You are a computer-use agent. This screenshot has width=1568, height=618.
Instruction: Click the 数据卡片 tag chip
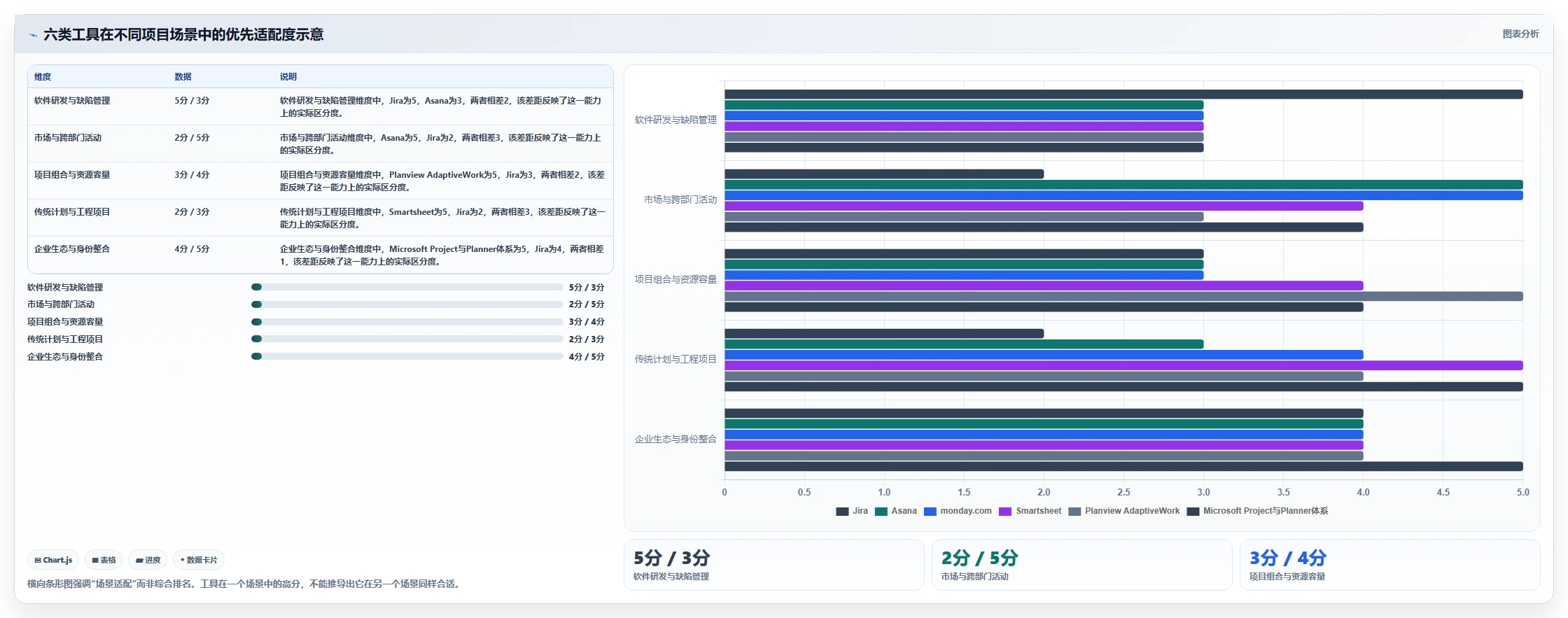pyautogui.click(x=199, y=560)
